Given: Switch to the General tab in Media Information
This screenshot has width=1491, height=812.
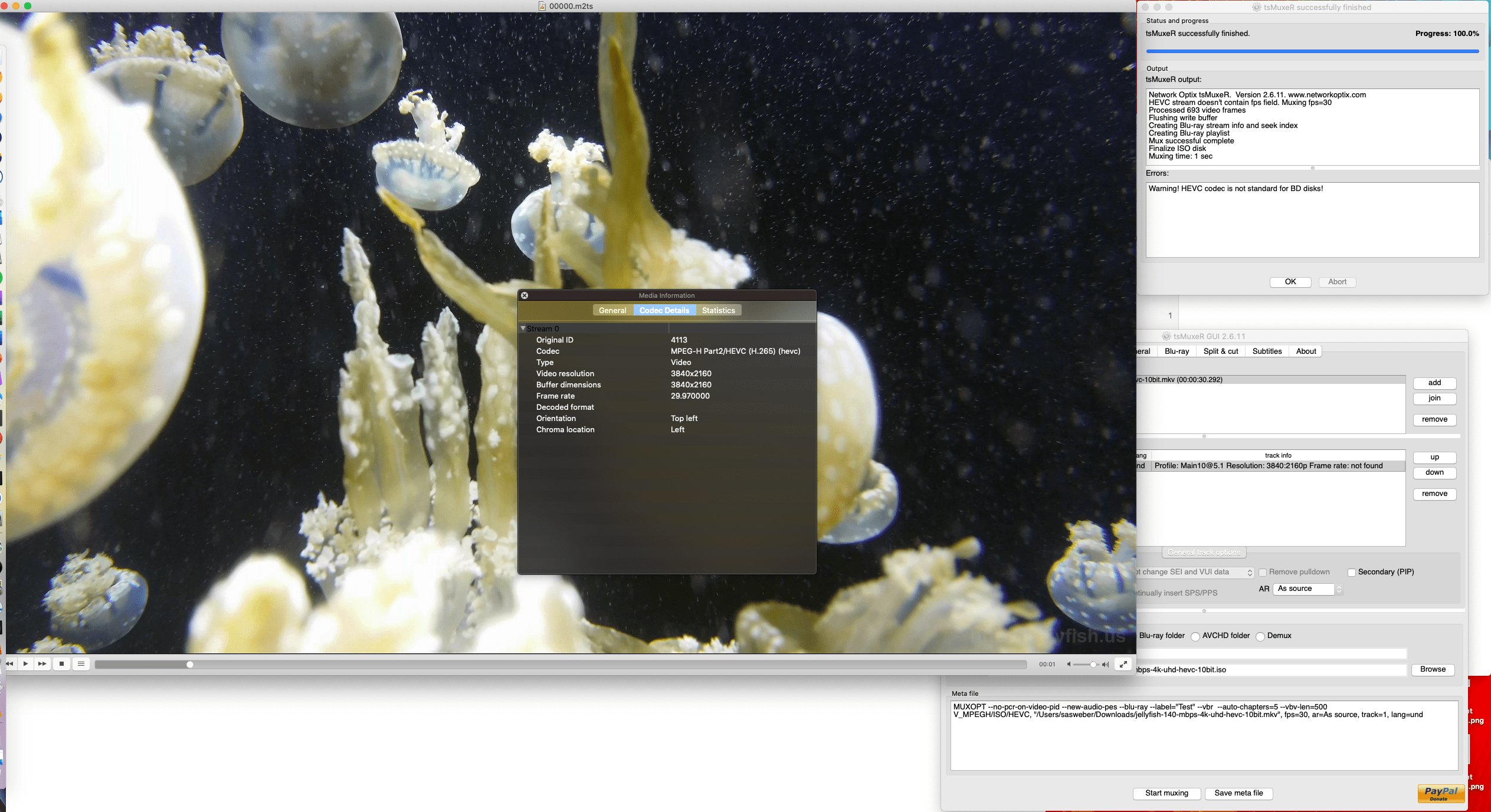Looking at the screenshot, I should click(x=612, y=310).
